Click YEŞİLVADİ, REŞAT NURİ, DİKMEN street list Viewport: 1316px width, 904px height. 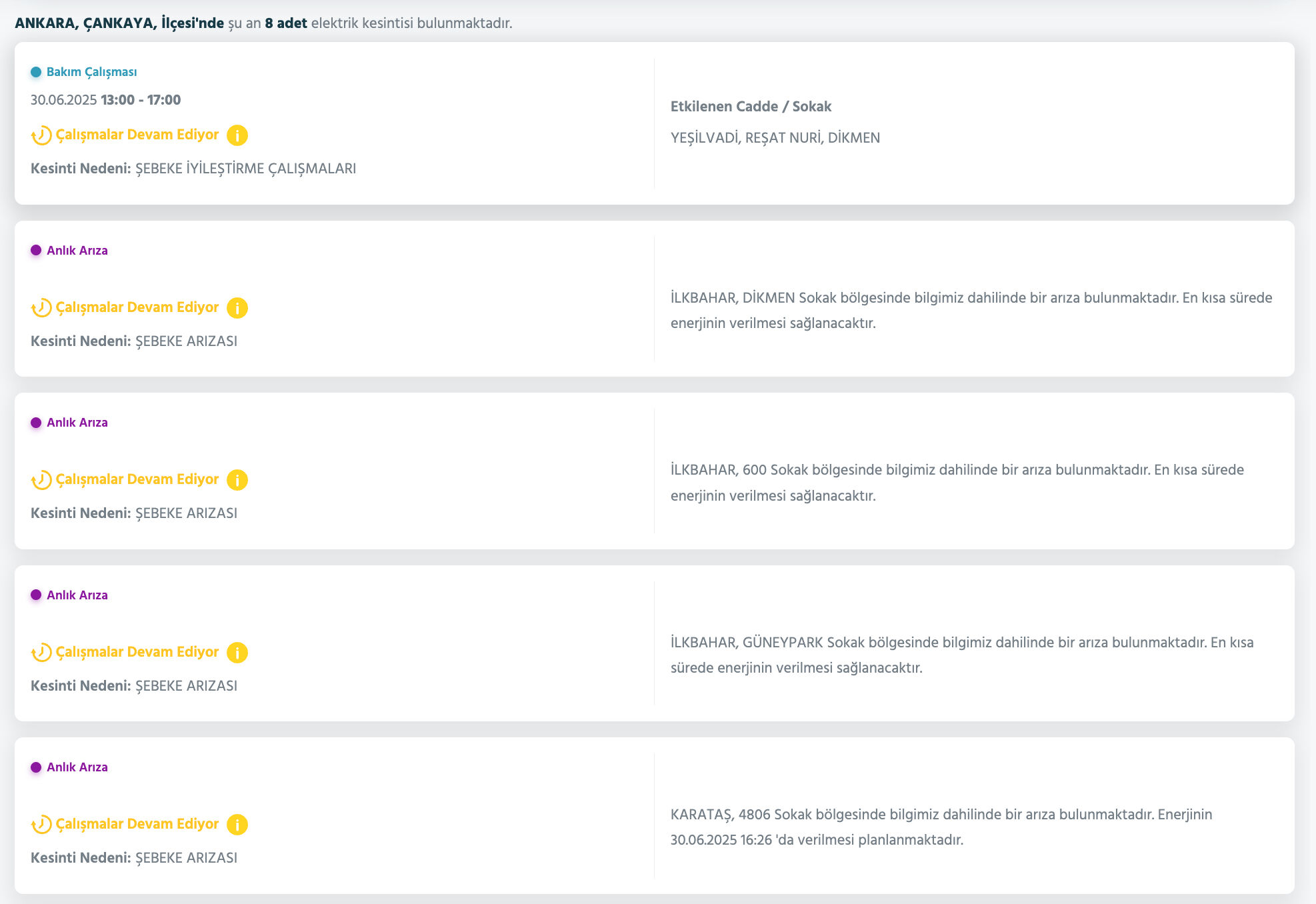775,138
